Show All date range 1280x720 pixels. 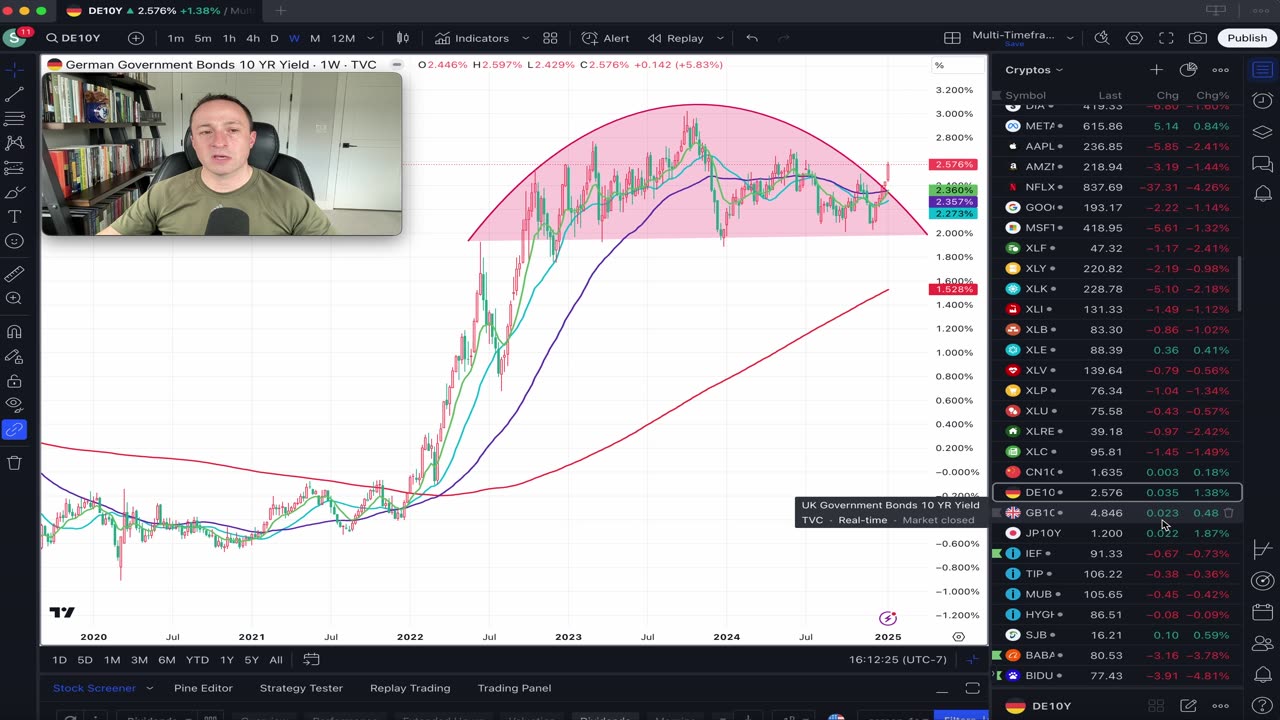[276, 660]
